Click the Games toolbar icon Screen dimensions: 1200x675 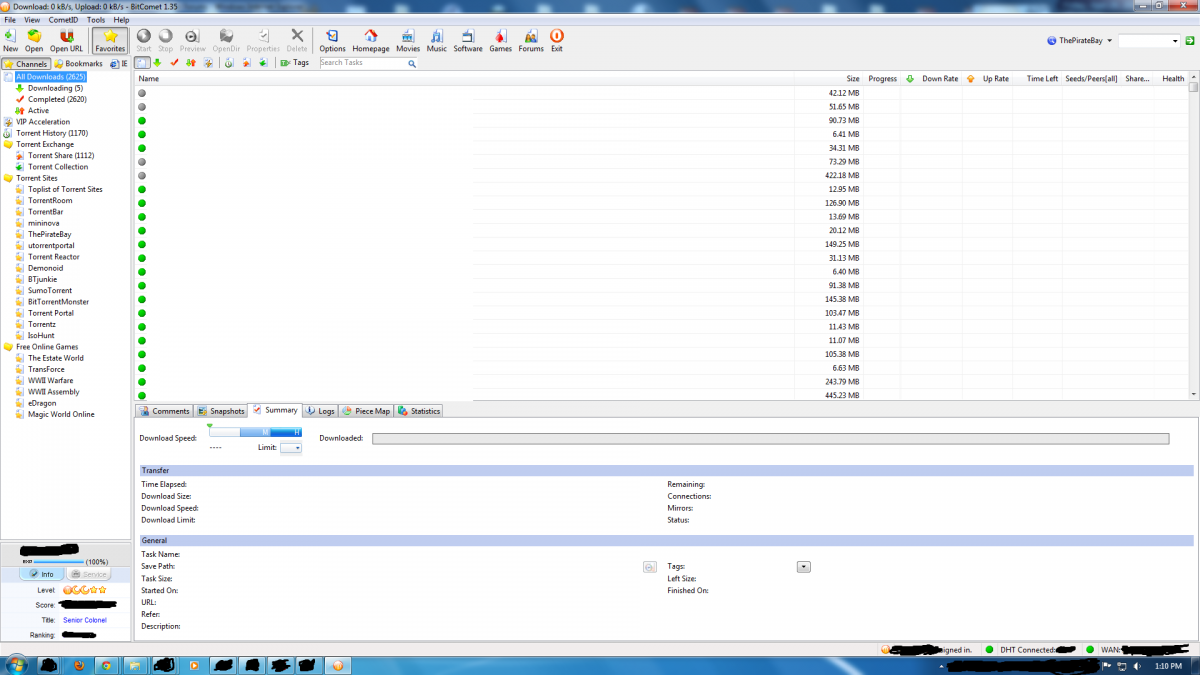click(500, 36)
